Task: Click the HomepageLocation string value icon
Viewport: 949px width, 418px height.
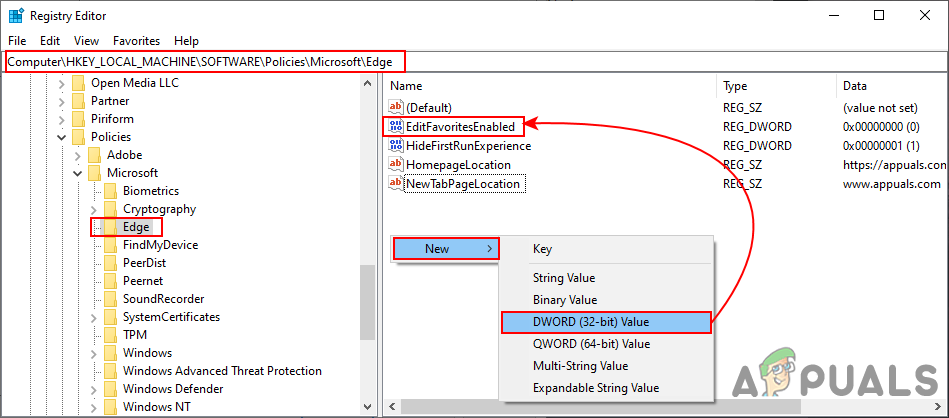Action: click(395, 165)
